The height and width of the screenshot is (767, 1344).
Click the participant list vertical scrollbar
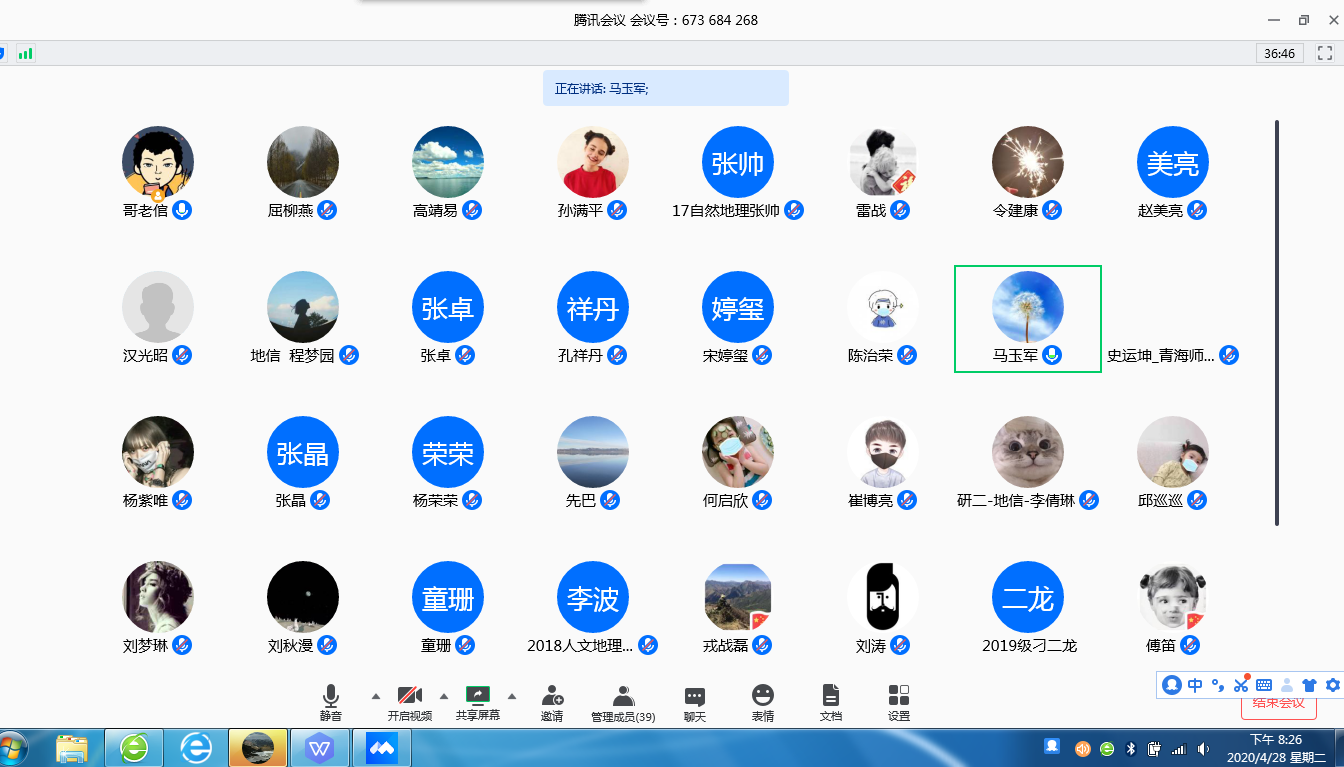pyautogui.click(x=1277, y=322)
